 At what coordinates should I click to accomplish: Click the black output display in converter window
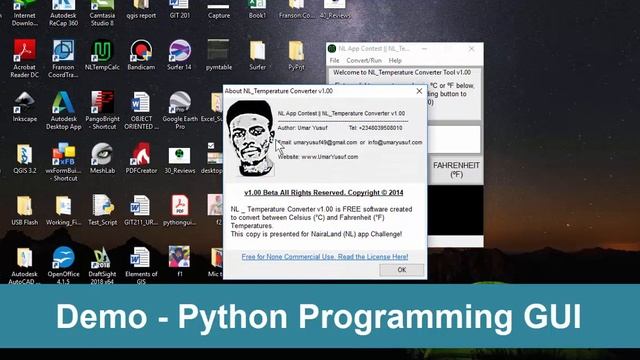pos(456,211)
